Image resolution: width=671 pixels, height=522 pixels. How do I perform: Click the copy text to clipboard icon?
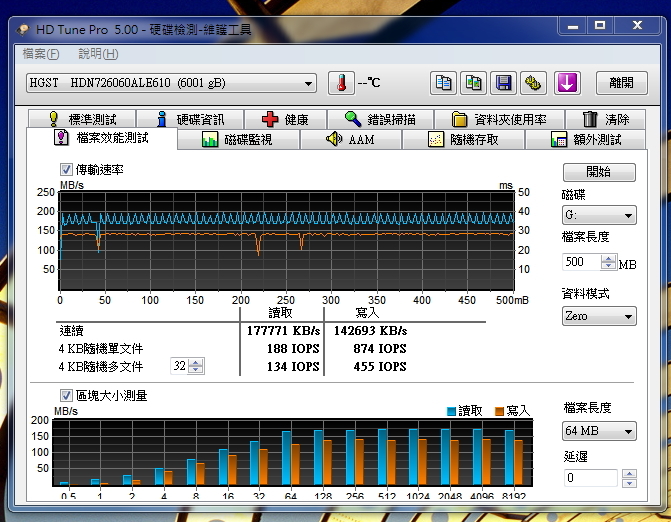click(x=445, y=83)
